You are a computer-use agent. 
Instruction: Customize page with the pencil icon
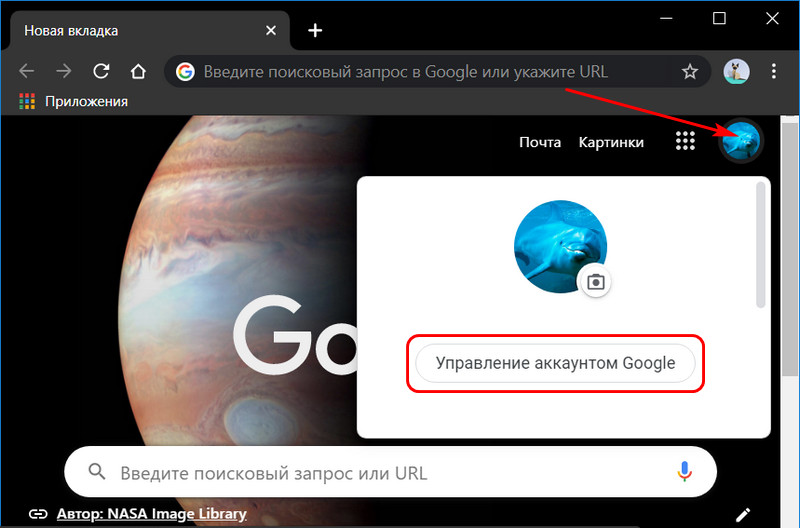pos(743,514)
